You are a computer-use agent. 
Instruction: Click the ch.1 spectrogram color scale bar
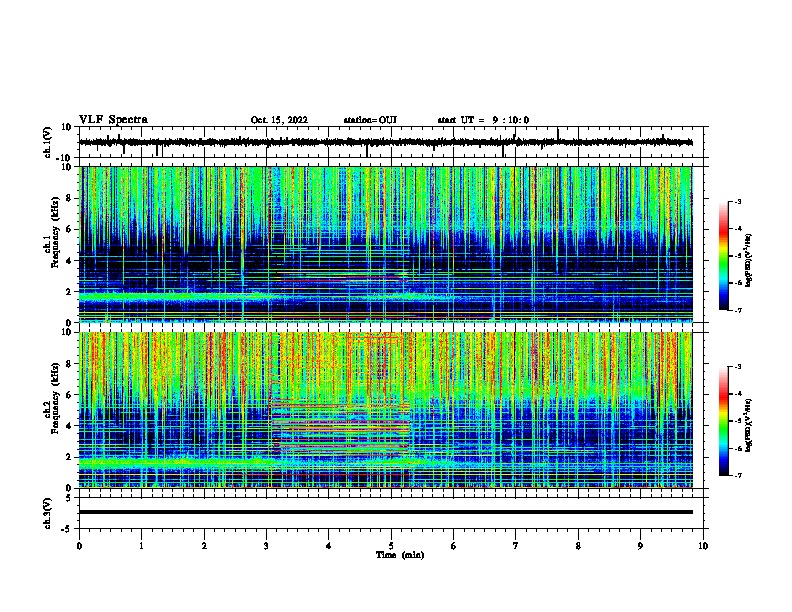[x=724, y=256]
